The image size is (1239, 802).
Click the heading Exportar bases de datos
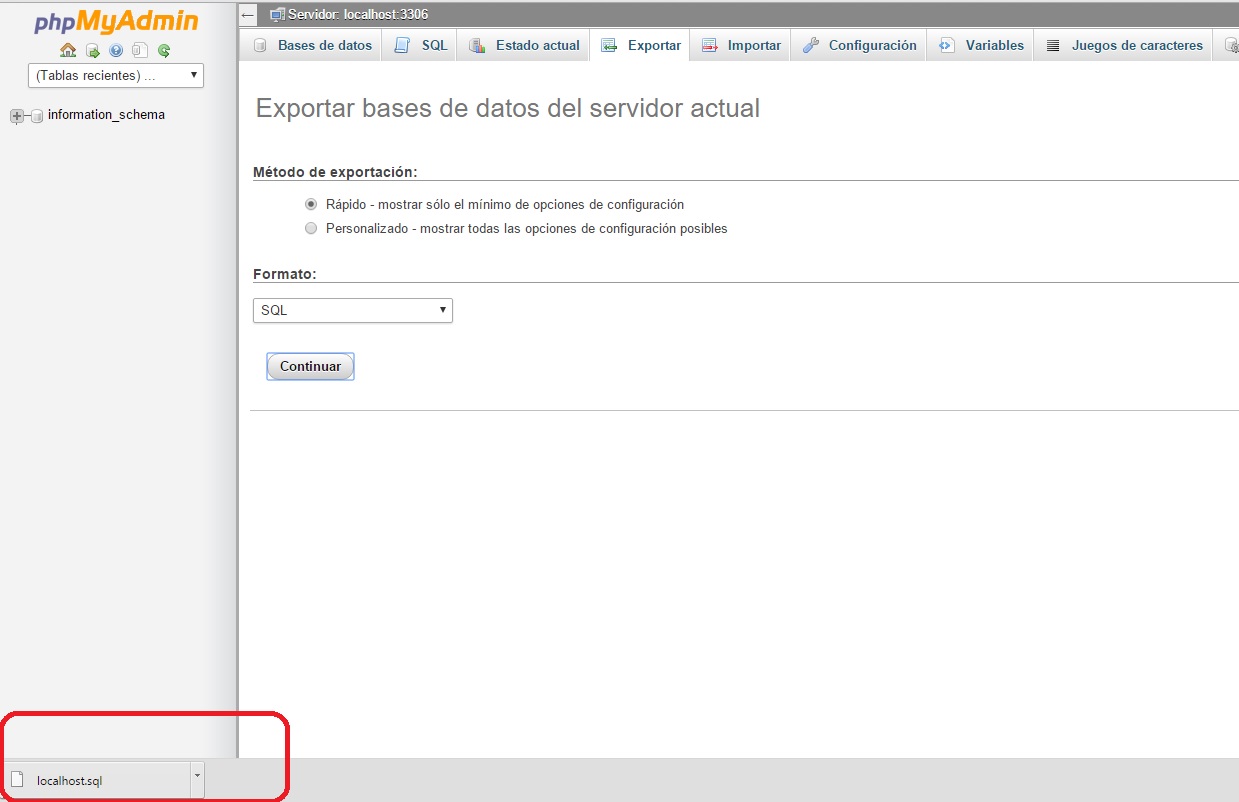pos(508,108)
